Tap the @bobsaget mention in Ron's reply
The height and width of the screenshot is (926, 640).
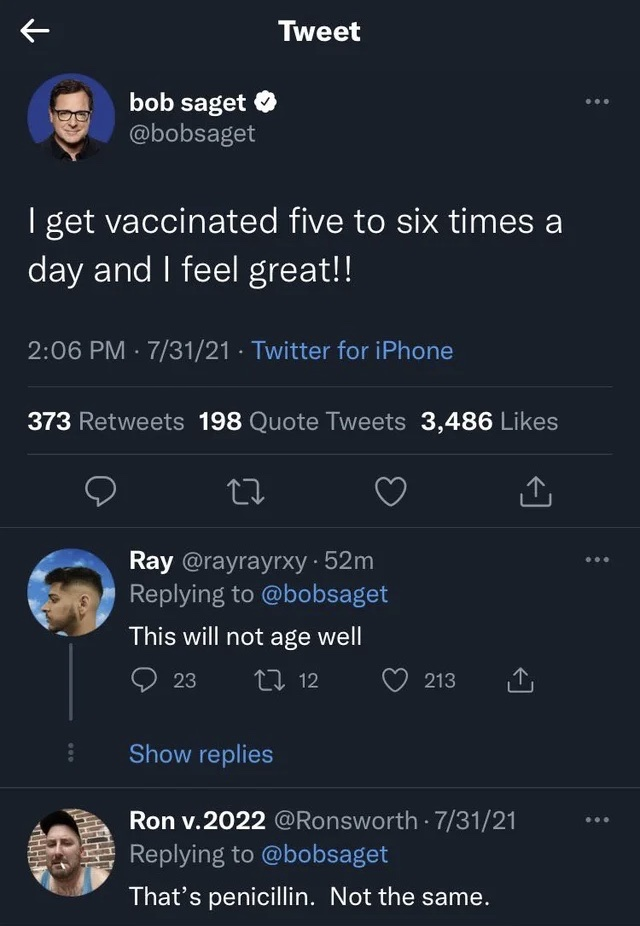324,855
